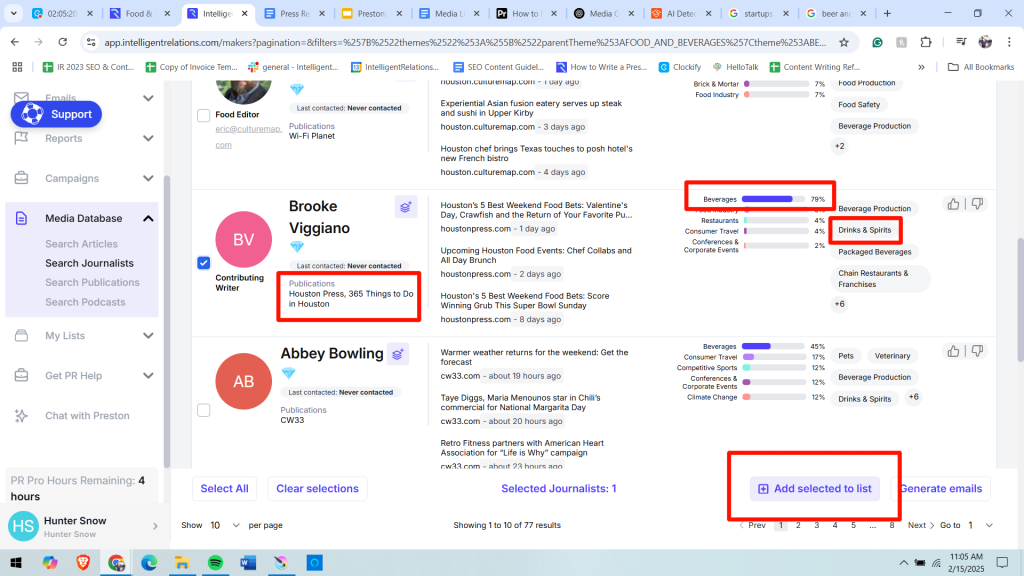Bookmark this page with star icon
Viewport: 1024px width, 576px height.
(844, 42)
